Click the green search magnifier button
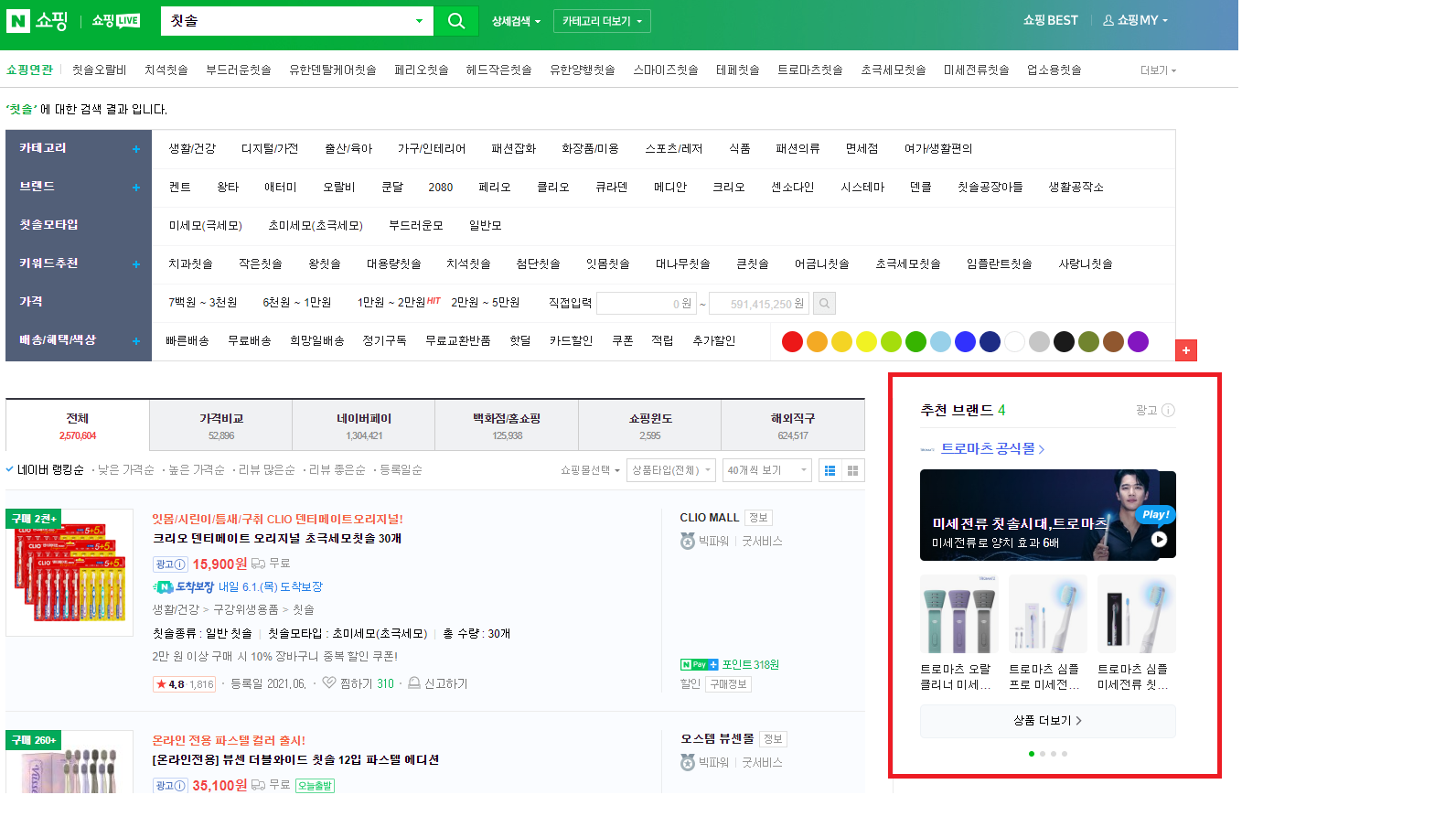 [456, 20]
